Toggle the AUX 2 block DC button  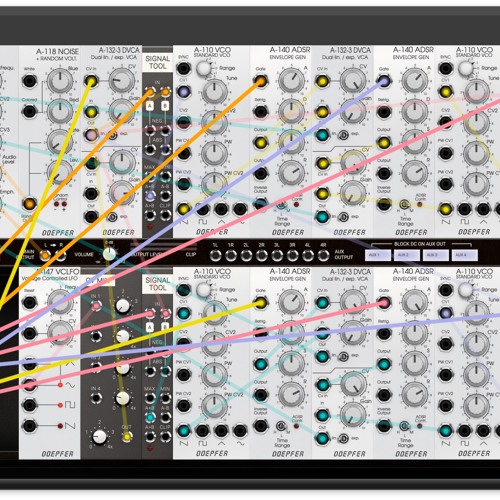tap(407, 255)
